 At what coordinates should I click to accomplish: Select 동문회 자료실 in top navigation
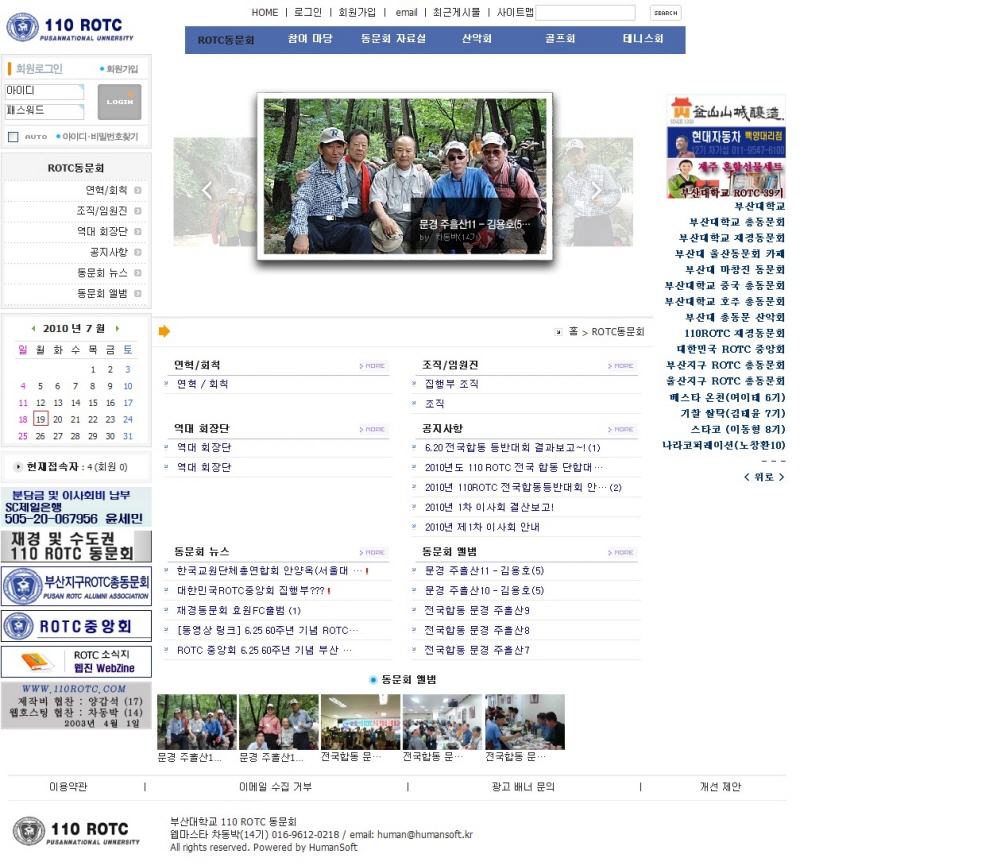coord(393,39)
